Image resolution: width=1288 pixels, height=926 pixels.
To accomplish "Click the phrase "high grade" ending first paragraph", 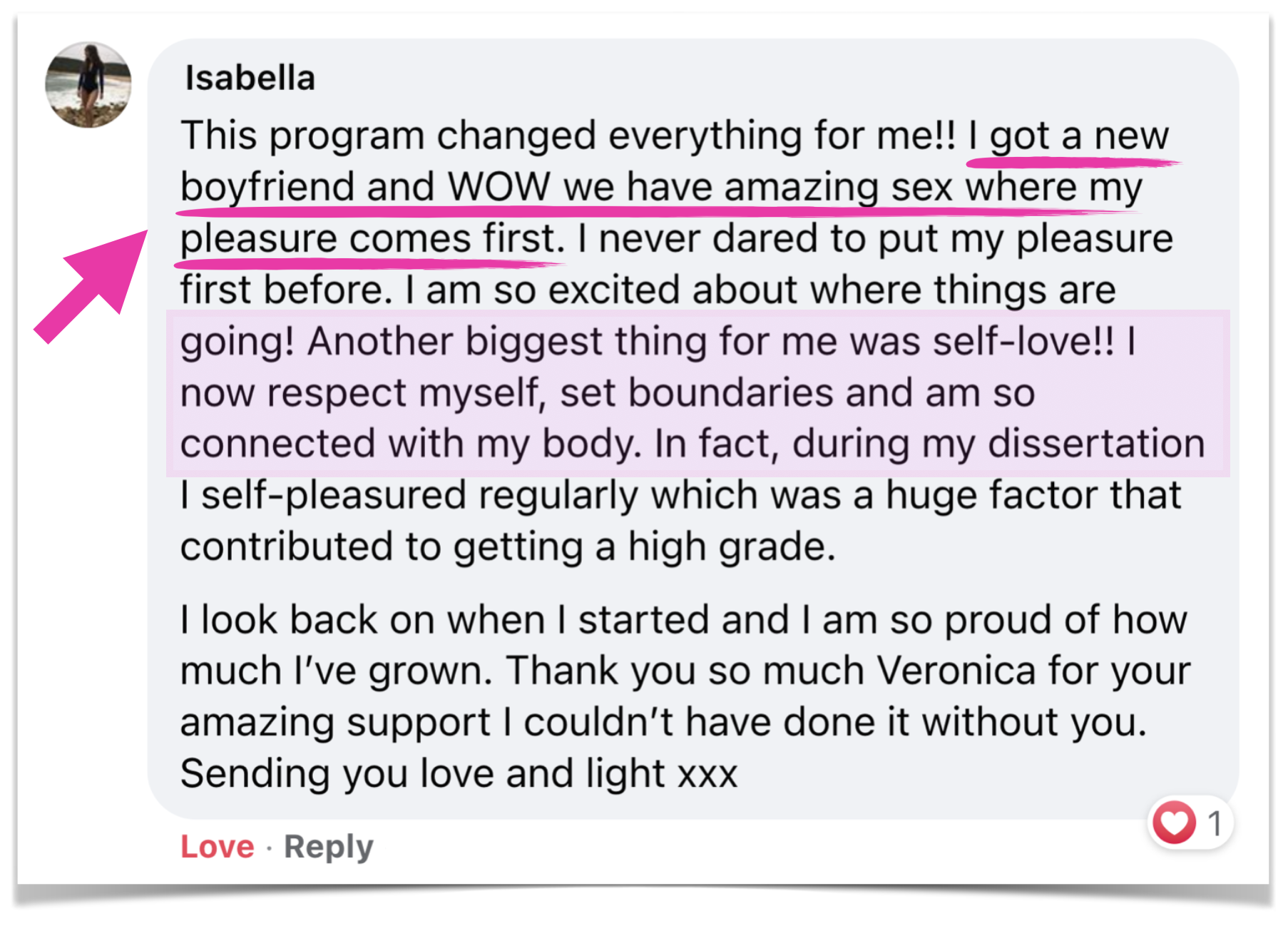I will (x=731, y=546).
